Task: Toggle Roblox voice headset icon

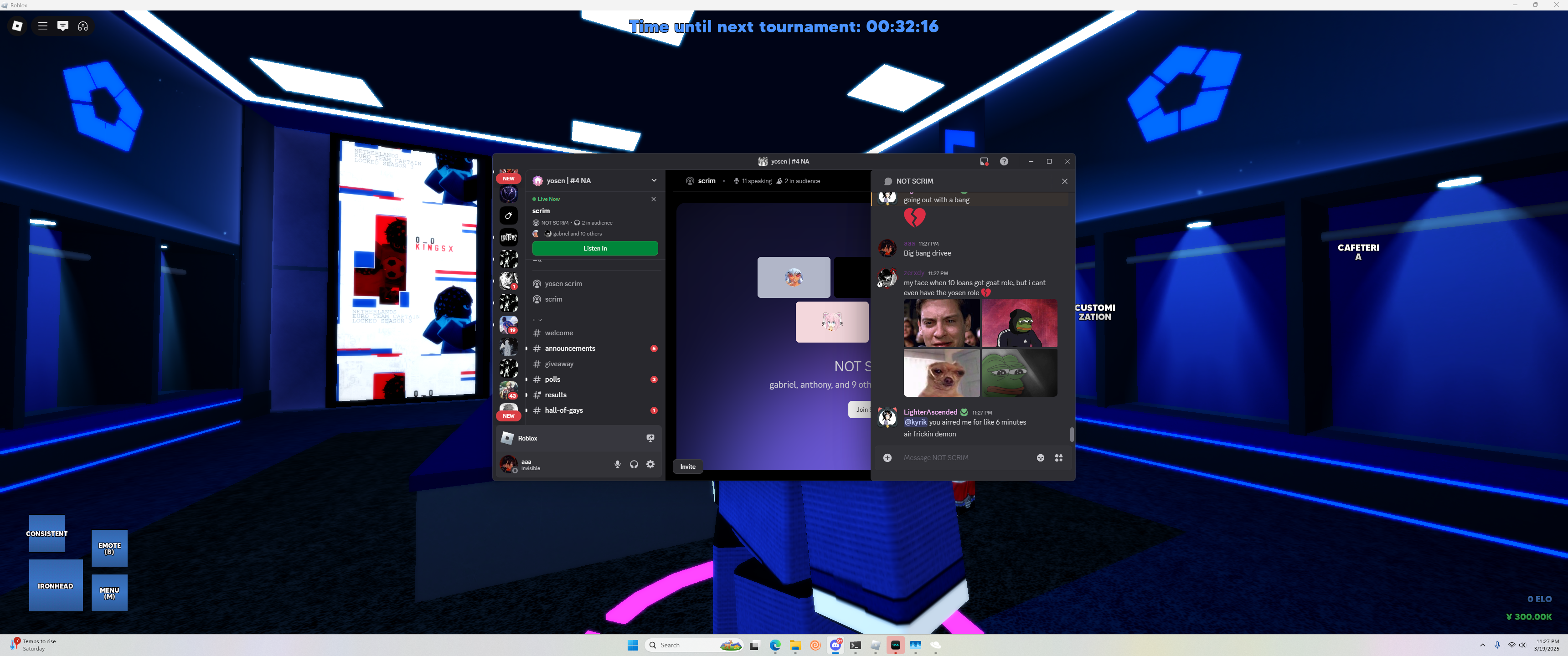Action: [x=83, y=26]
